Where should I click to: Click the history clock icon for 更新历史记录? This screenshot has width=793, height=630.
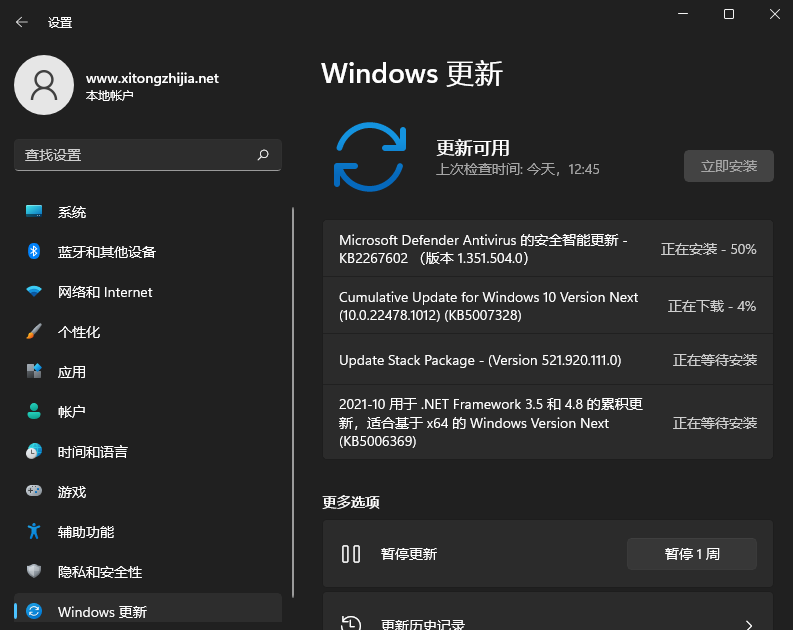(x=350, y=623)
